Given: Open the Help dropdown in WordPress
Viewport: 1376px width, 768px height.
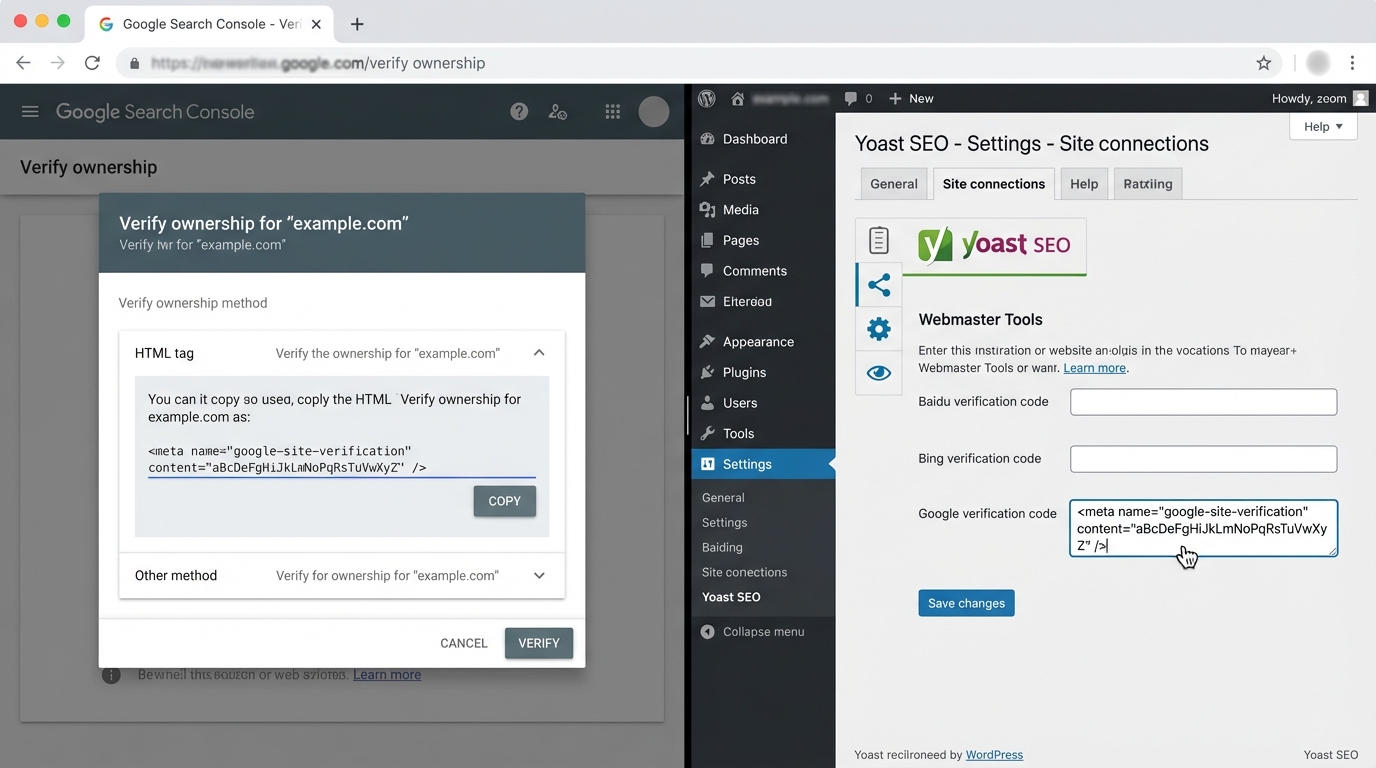Looking at the screenshot, I should coord(1322,126).
